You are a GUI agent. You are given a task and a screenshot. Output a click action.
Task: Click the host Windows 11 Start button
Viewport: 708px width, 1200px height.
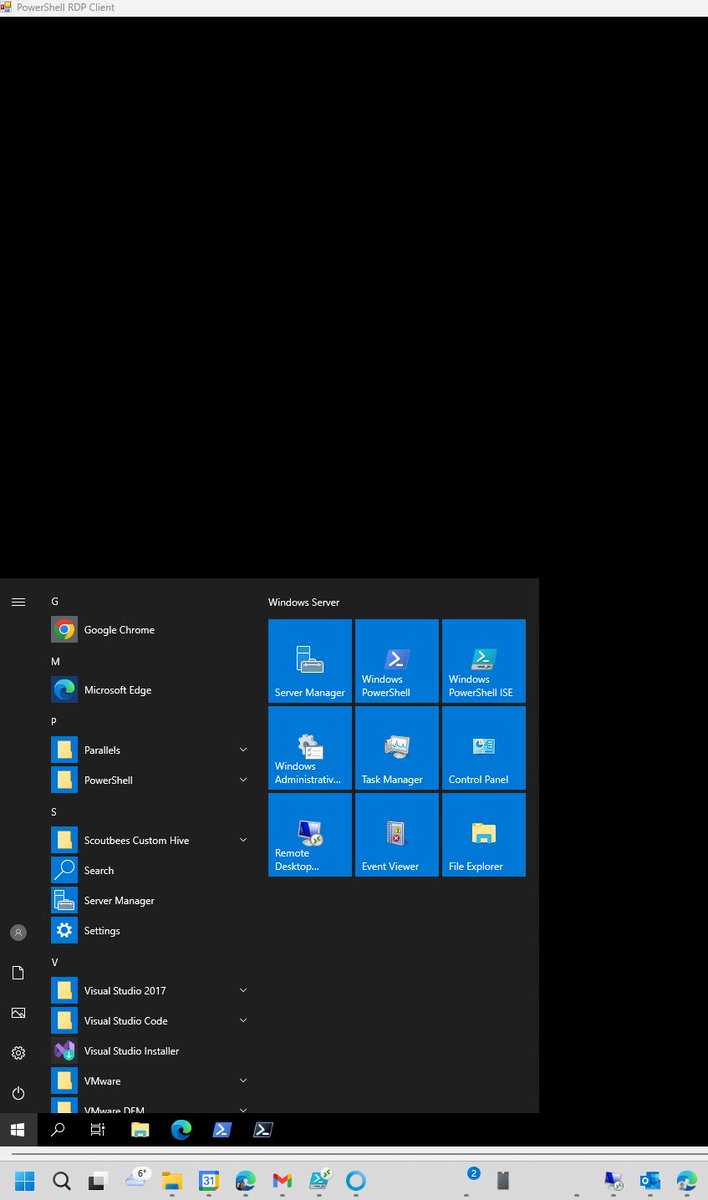pos(24,1181)
